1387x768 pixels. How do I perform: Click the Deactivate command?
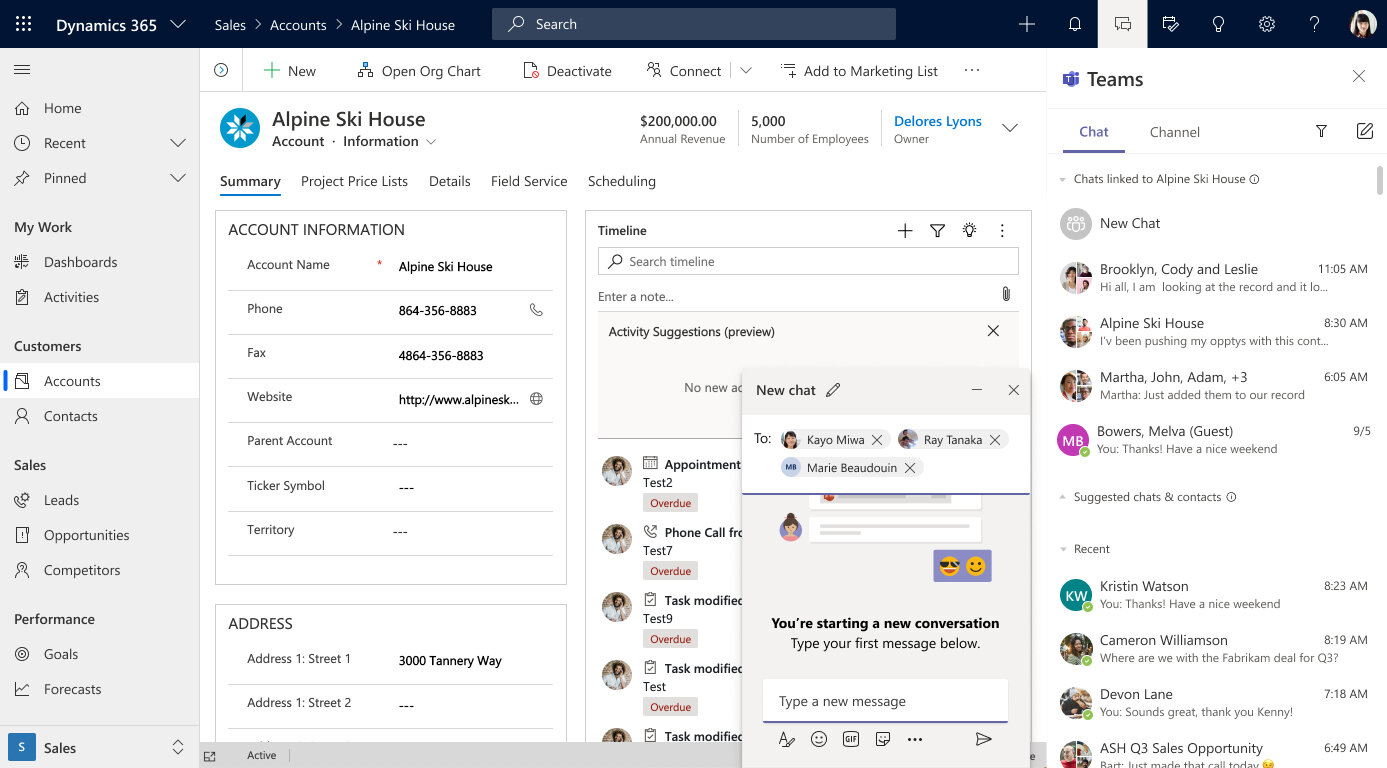point(567,71)
